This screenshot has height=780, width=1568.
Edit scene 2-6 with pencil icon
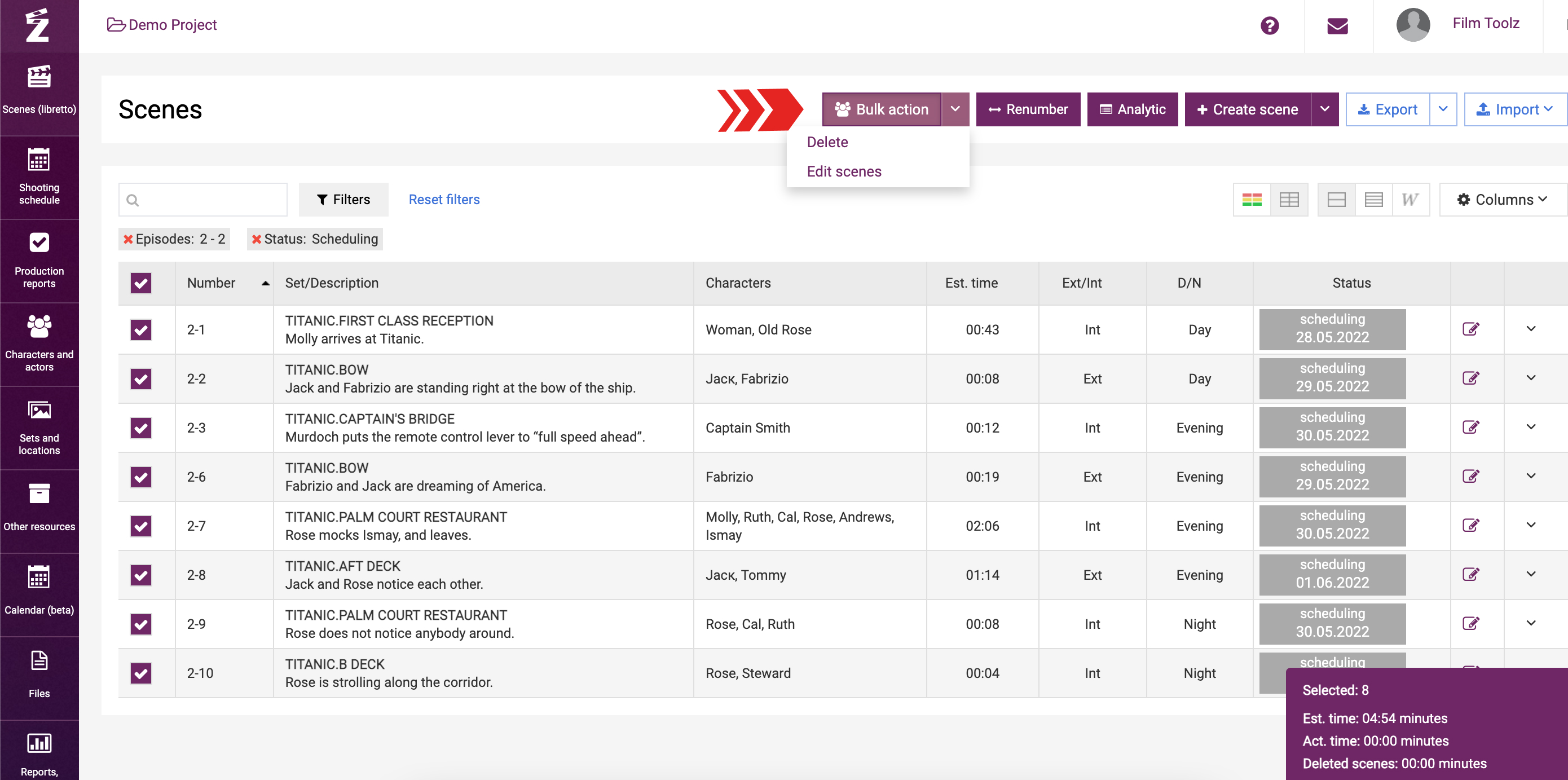point(1470,477)
